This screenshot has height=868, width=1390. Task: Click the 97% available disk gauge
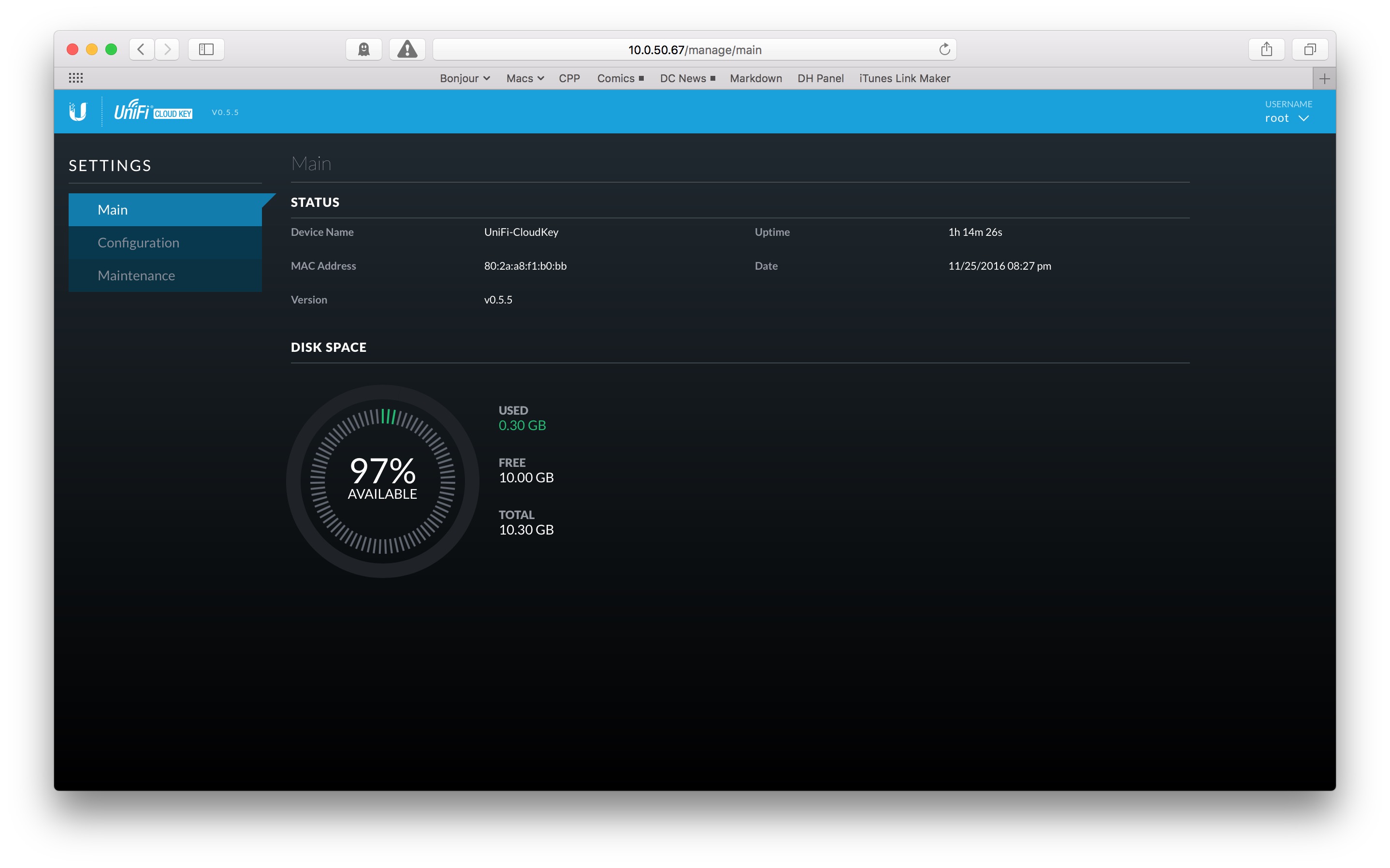point(382,481)
